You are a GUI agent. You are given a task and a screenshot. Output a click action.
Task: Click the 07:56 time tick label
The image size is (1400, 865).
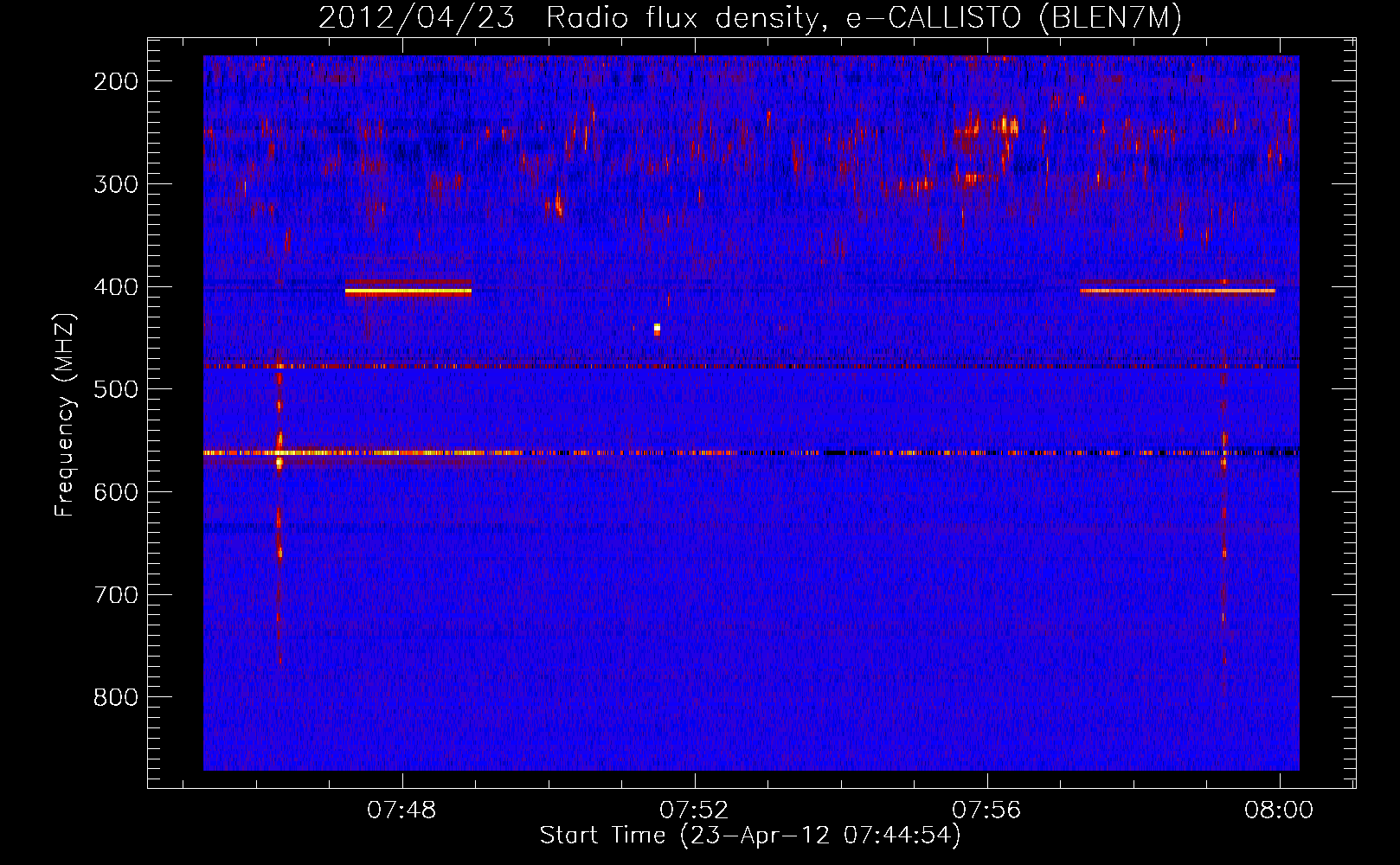point(986,811)
